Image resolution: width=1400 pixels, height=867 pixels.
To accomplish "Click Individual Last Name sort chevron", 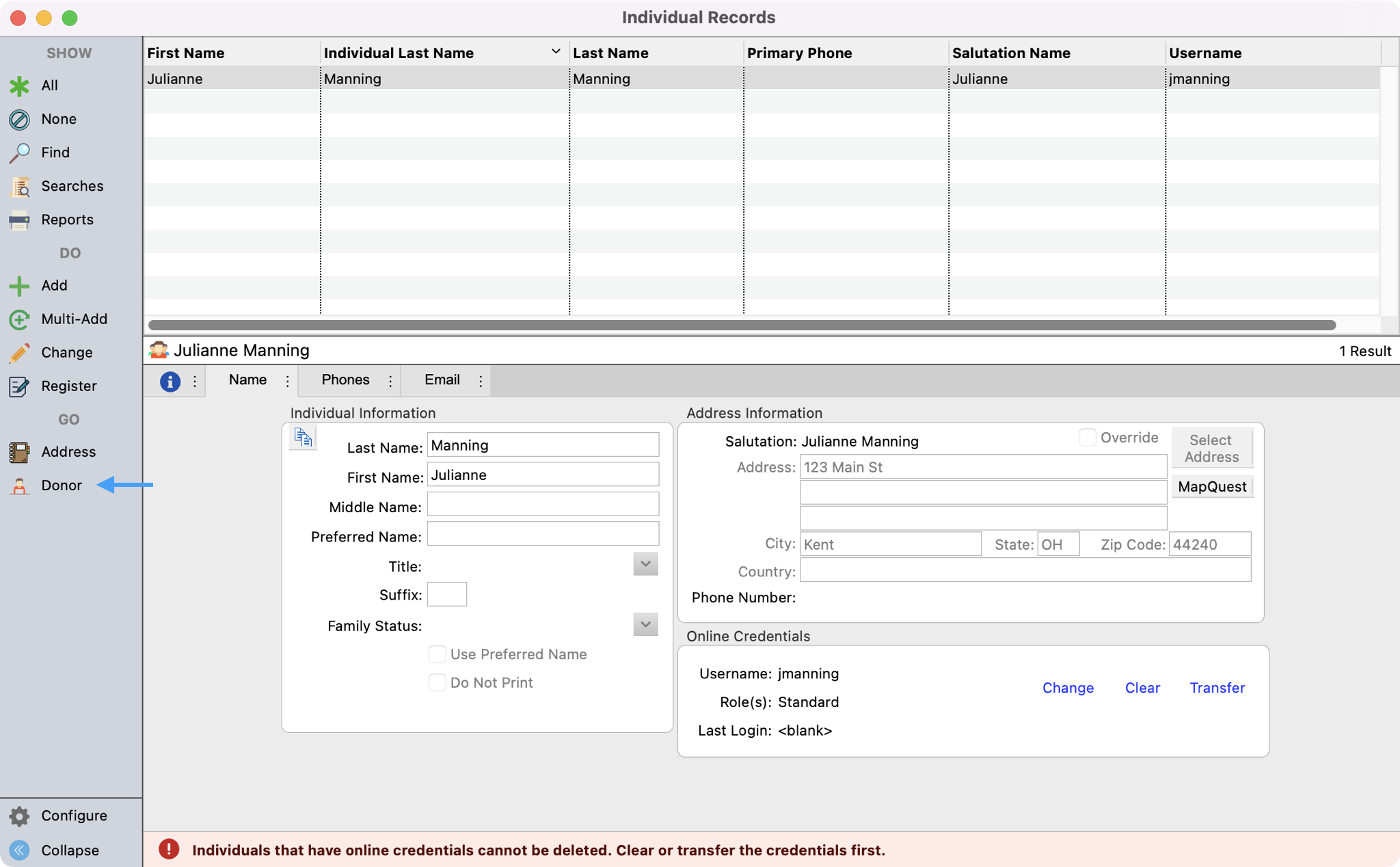I will pyautogui.click(x=556, y=52).
